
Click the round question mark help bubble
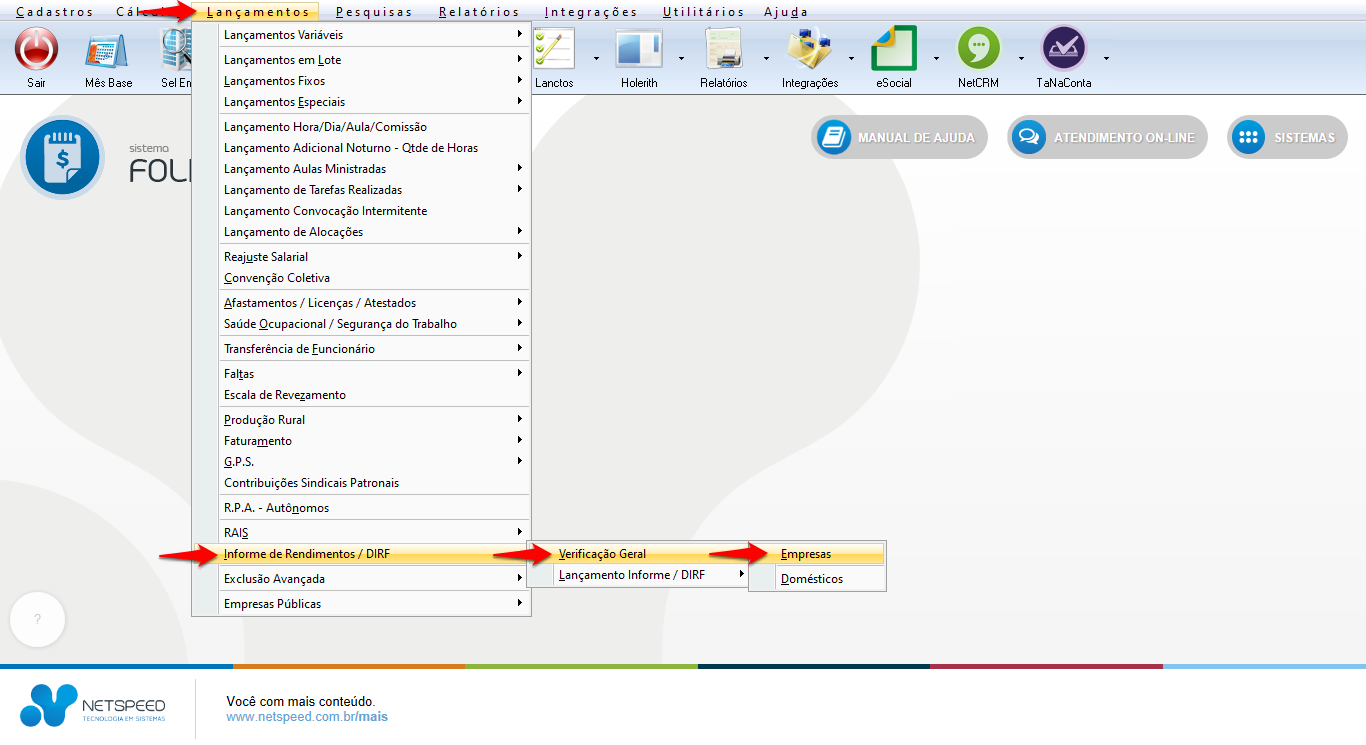coord(37,620)
